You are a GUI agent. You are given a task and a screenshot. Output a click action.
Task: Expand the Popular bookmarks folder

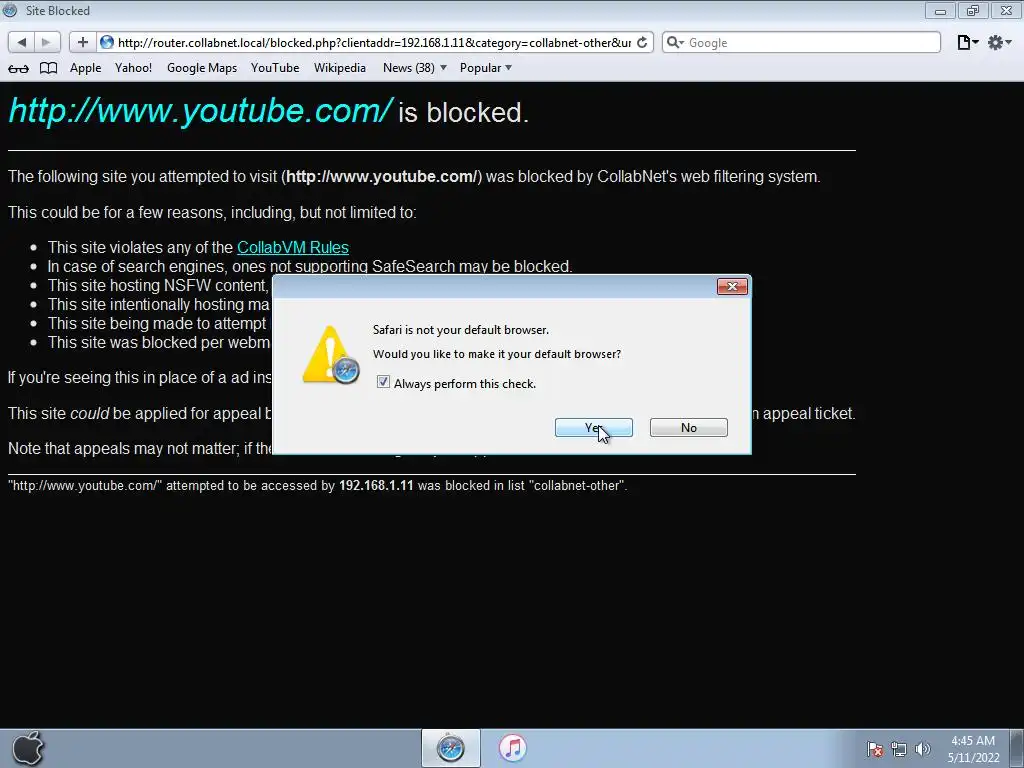click(x=485, y=68)
